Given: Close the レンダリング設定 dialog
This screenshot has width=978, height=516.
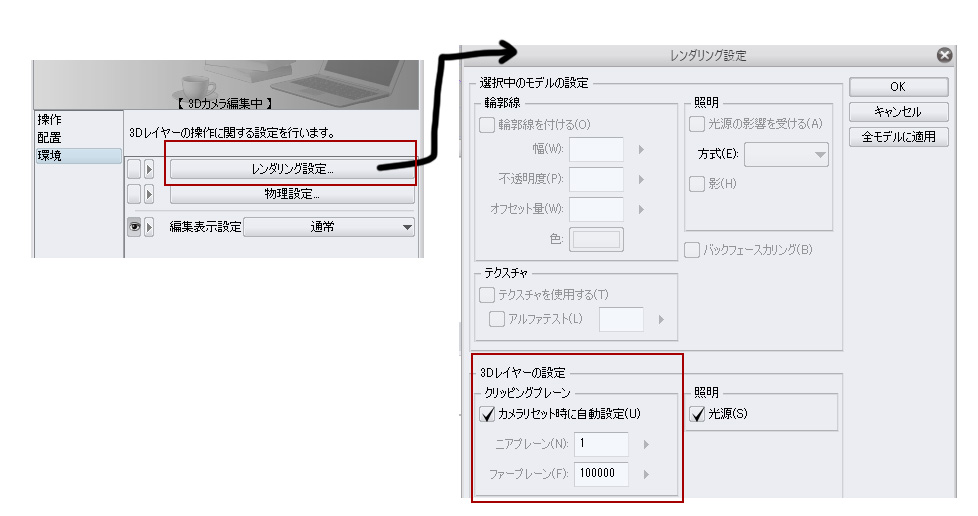Looking at the screenshot, I should [x=944, y=55].
